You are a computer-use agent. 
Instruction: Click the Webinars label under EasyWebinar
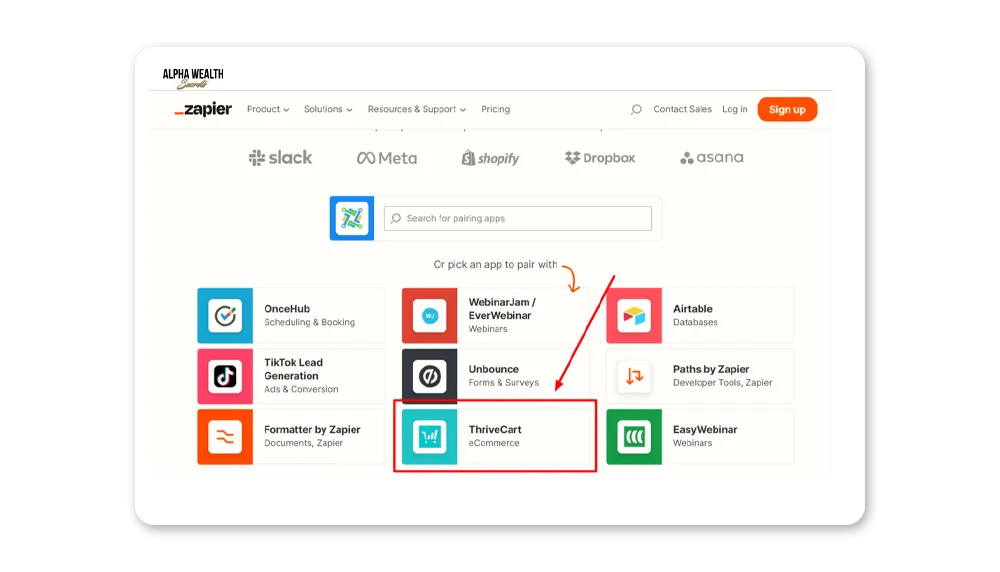pyautogui.click(x=693, y=443)
